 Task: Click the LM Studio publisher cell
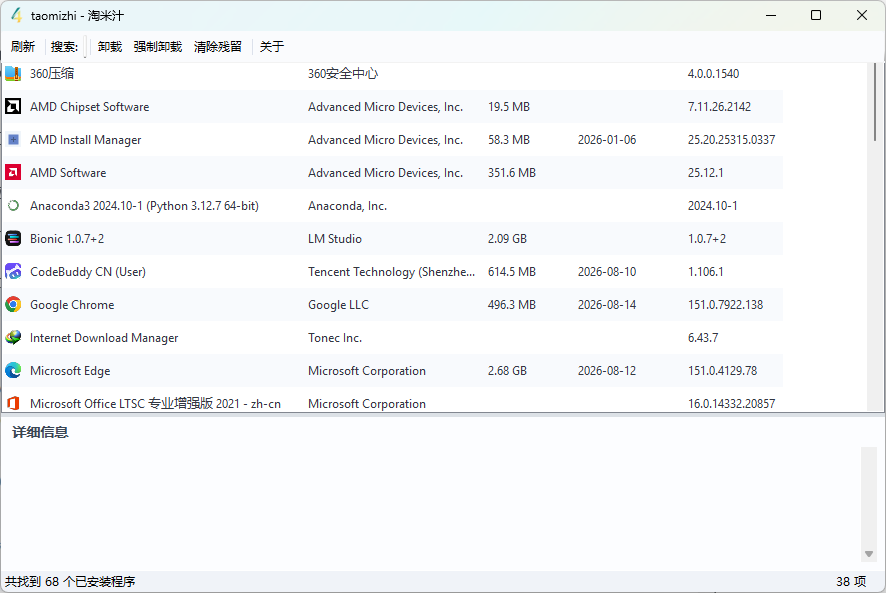point(335,239)
